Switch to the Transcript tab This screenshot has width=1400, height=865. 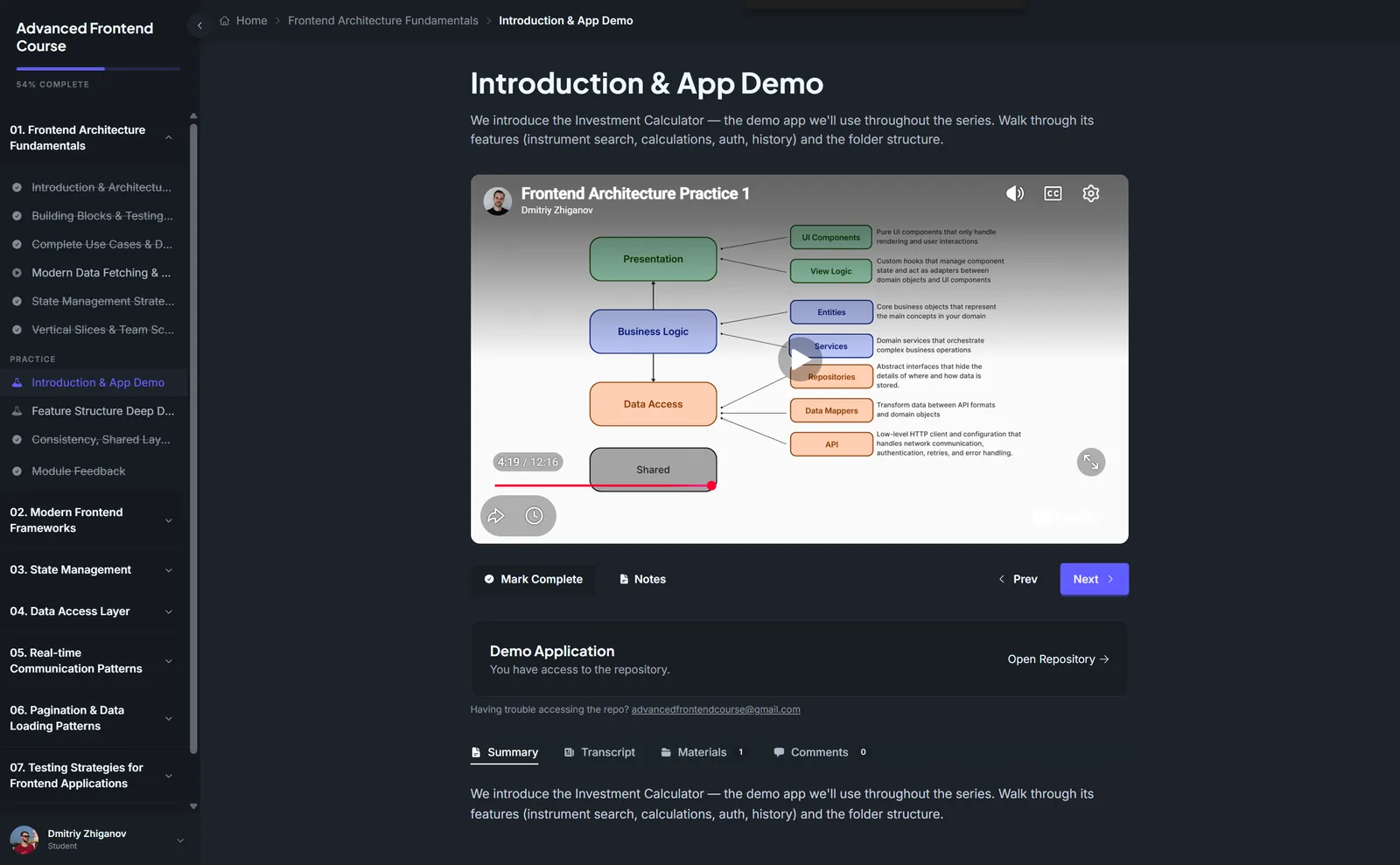[599, 752]
